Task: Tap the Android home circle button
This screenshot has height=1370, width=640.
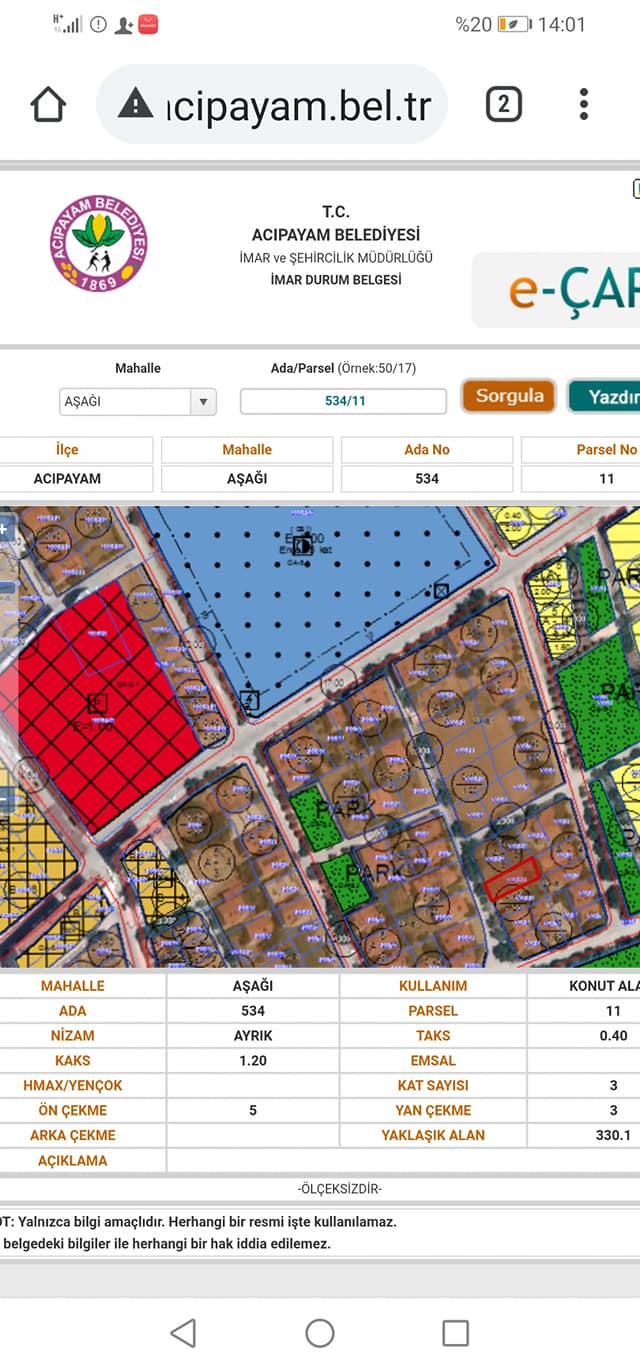Action: point(320,1332)
